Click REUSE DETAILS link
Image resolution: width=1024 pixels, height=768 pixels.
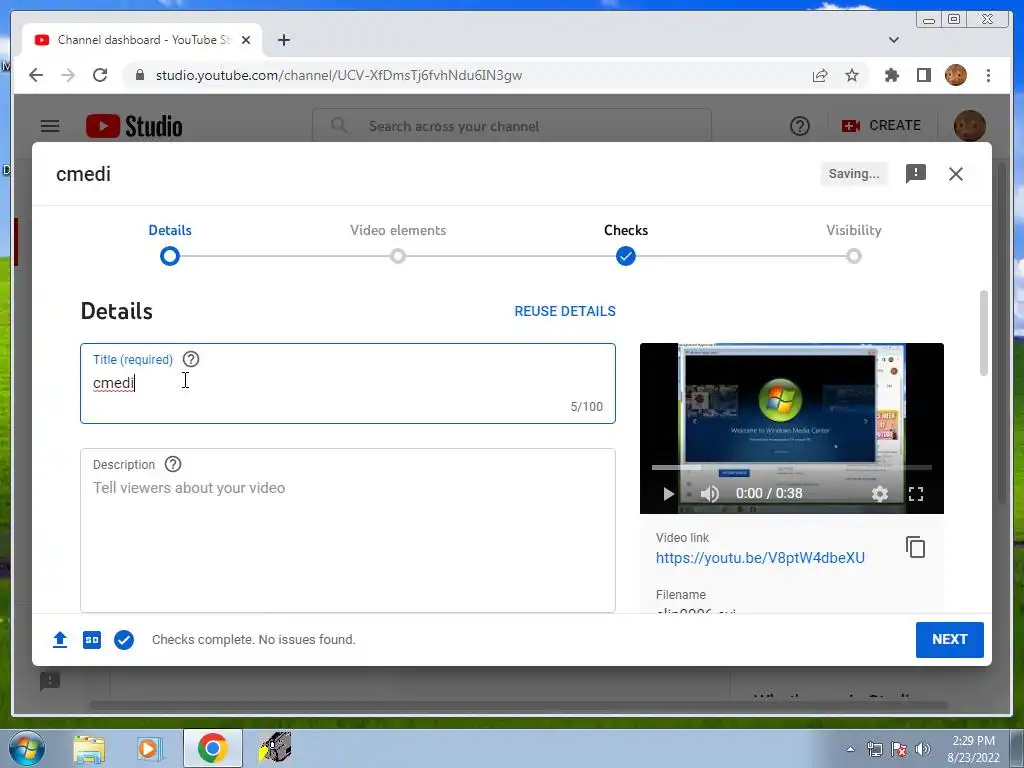click(565, 311)
